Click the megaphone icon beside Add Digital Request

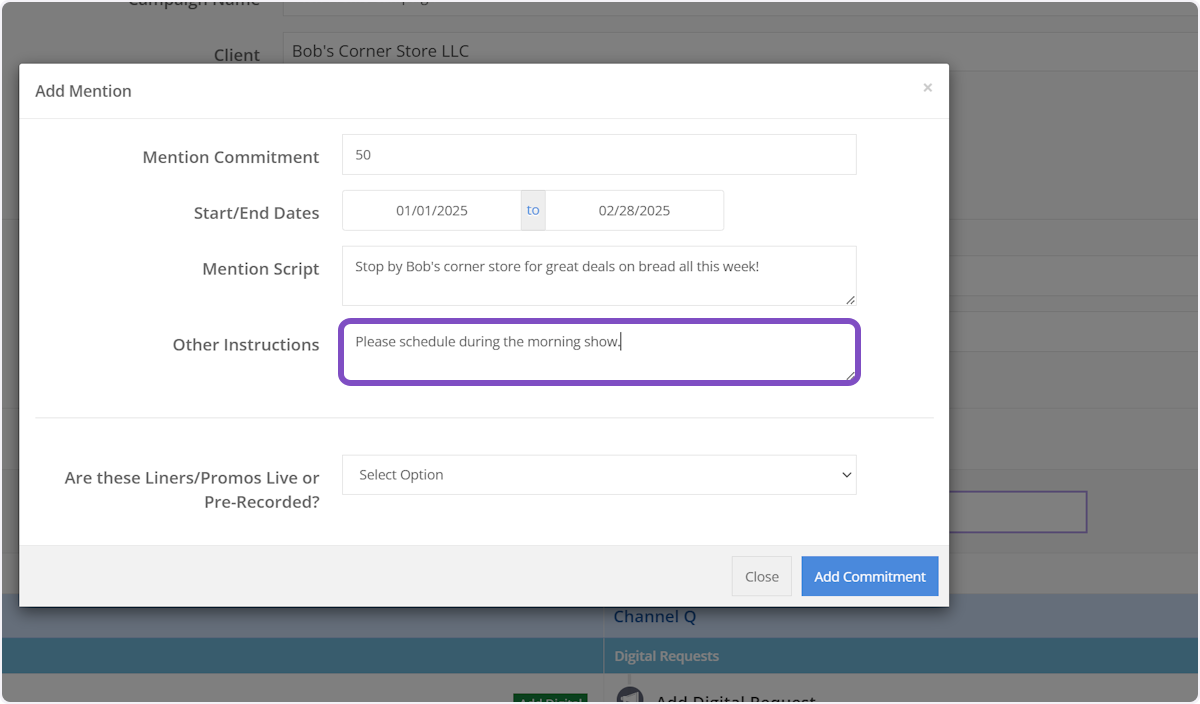tap(629, 697)
